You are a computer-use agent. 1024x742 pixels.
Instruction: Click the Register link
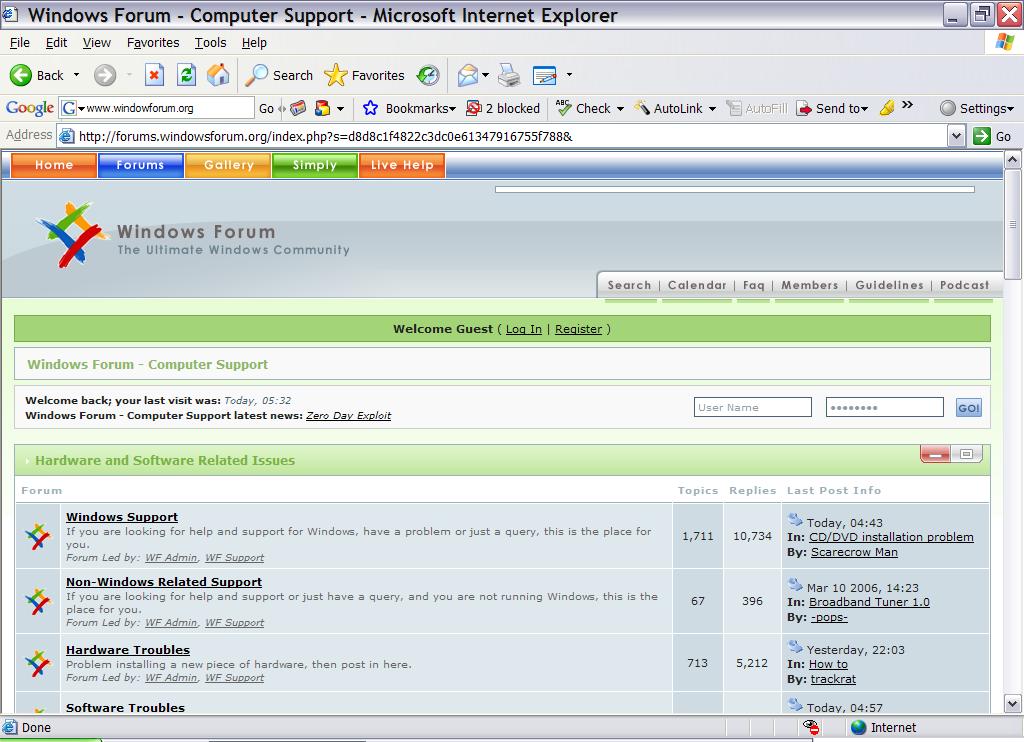pyautogui.click(x=579, y=329)
